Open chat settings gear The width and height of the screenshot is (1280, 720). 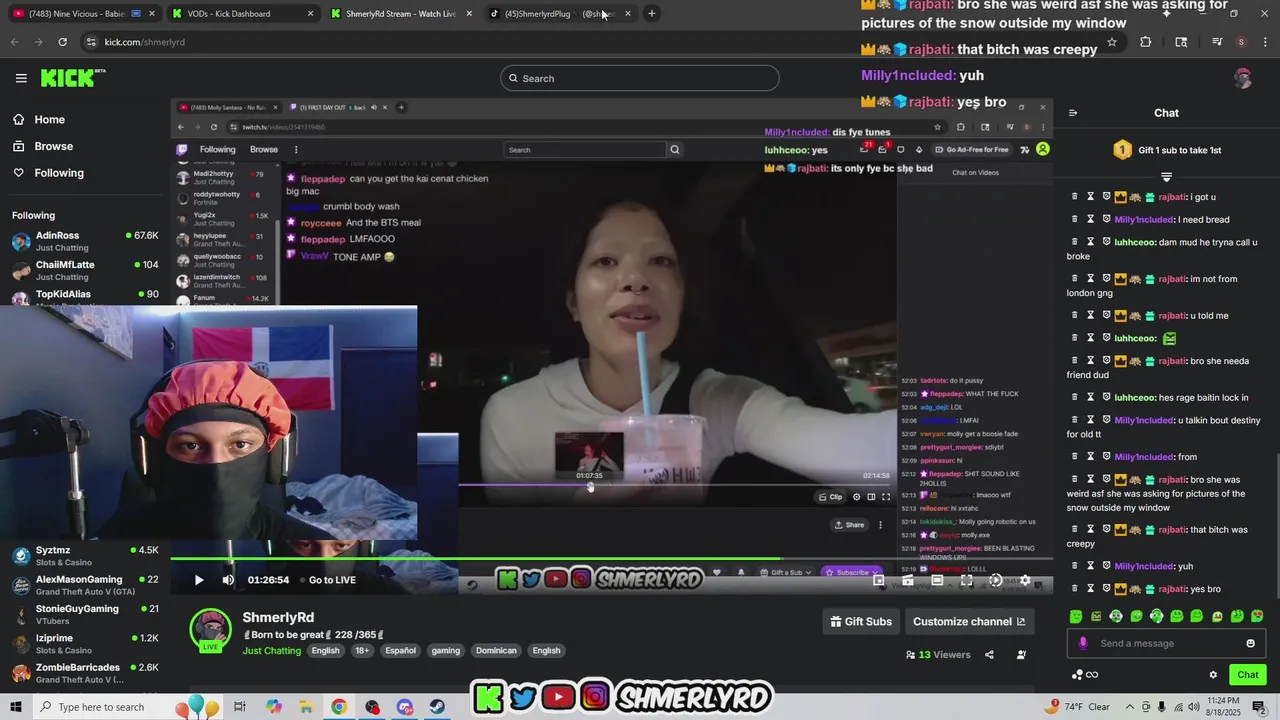click(1213, 675)
